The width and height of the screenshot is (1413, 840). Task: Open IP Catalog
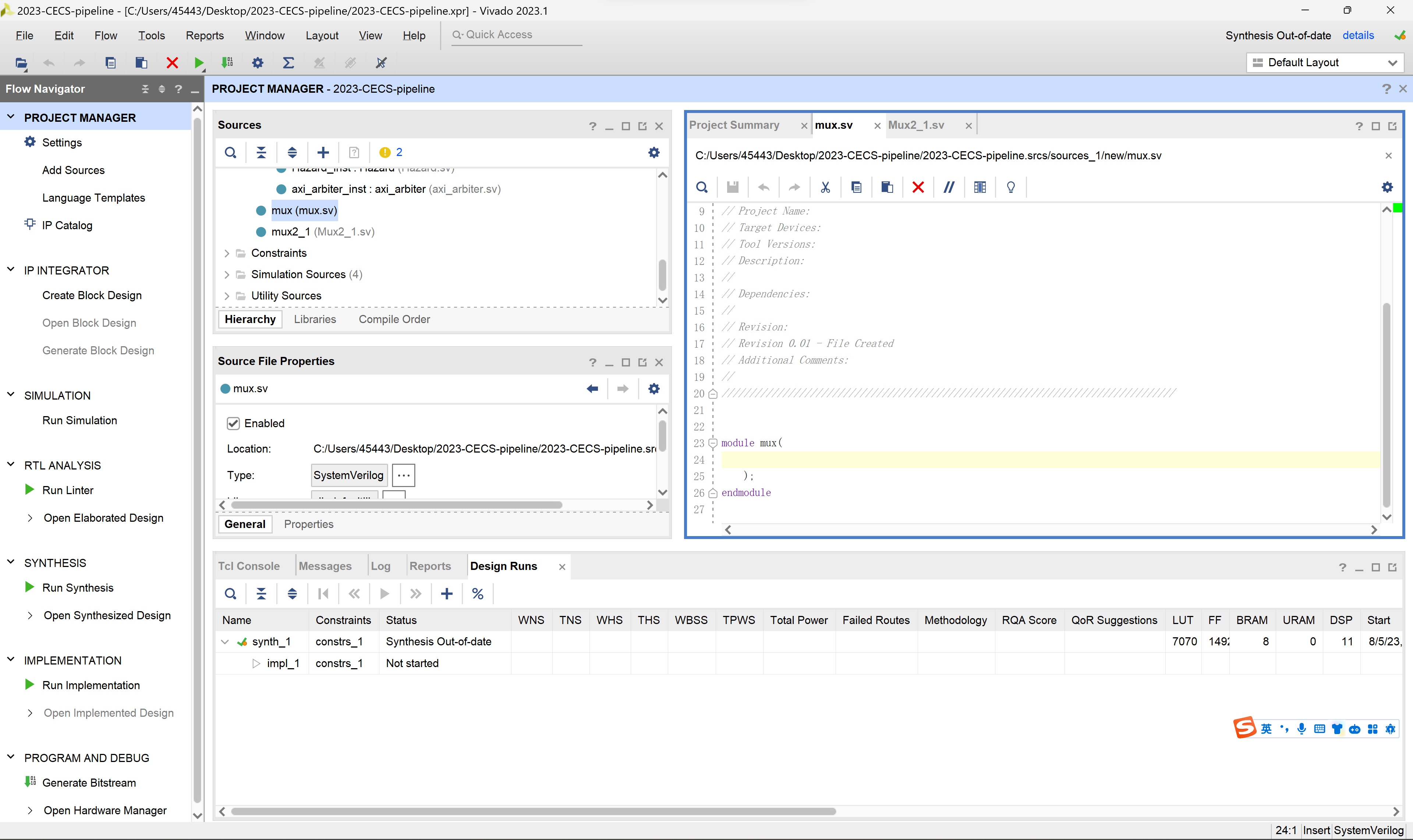pyautogui.click(x=67, y=225)
